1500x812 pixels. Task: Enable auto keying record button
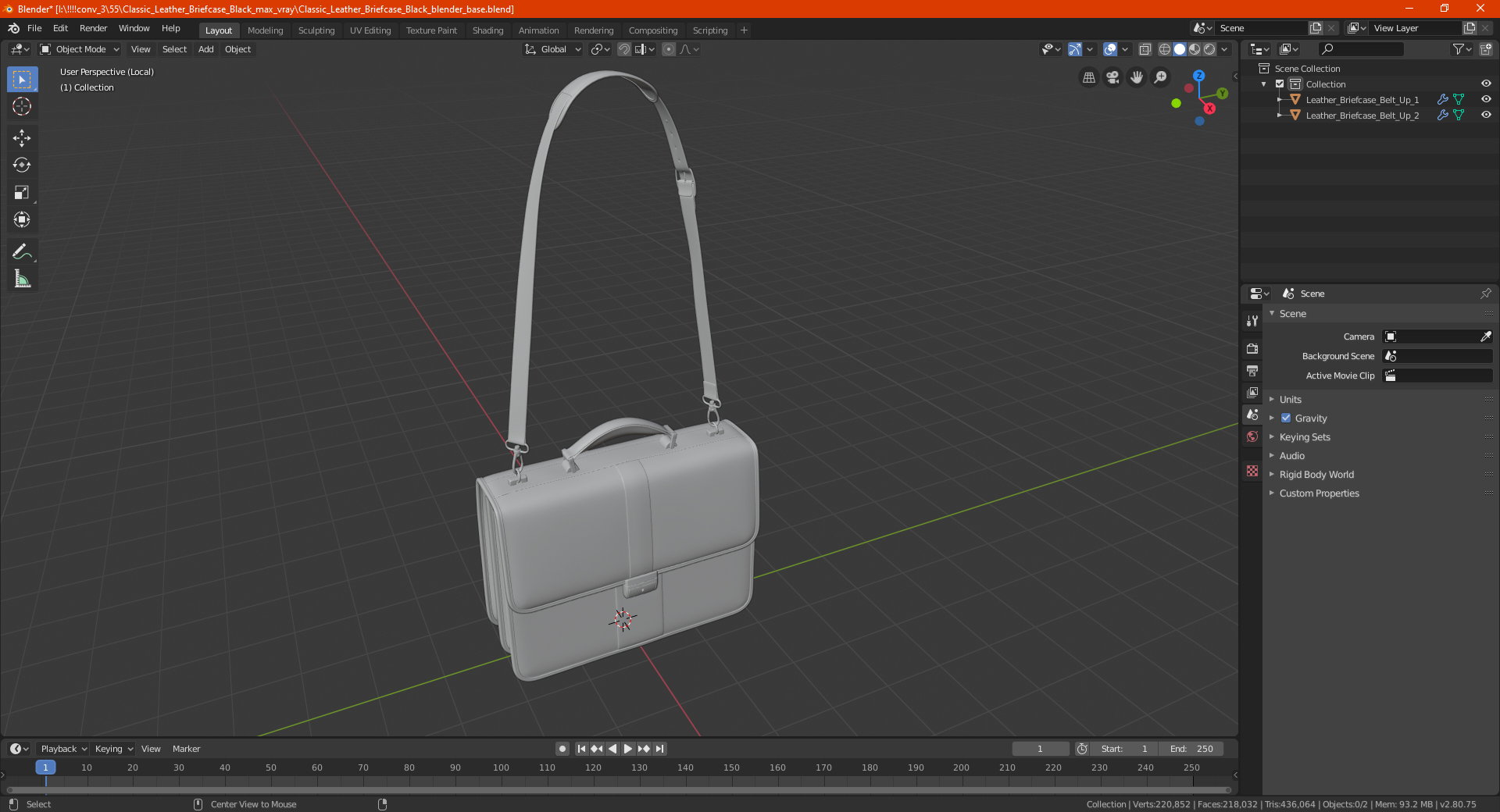562,749
